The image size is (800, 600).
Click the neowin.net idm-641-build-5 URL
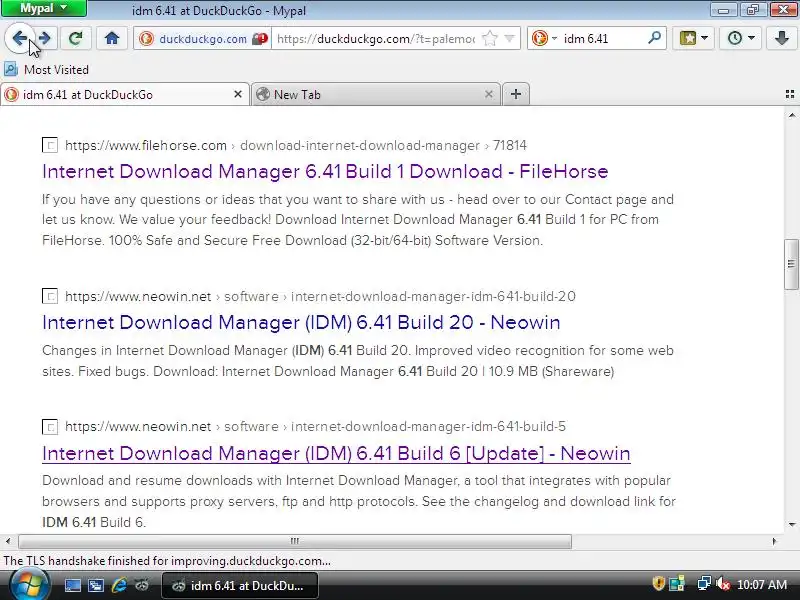(315, 427)
